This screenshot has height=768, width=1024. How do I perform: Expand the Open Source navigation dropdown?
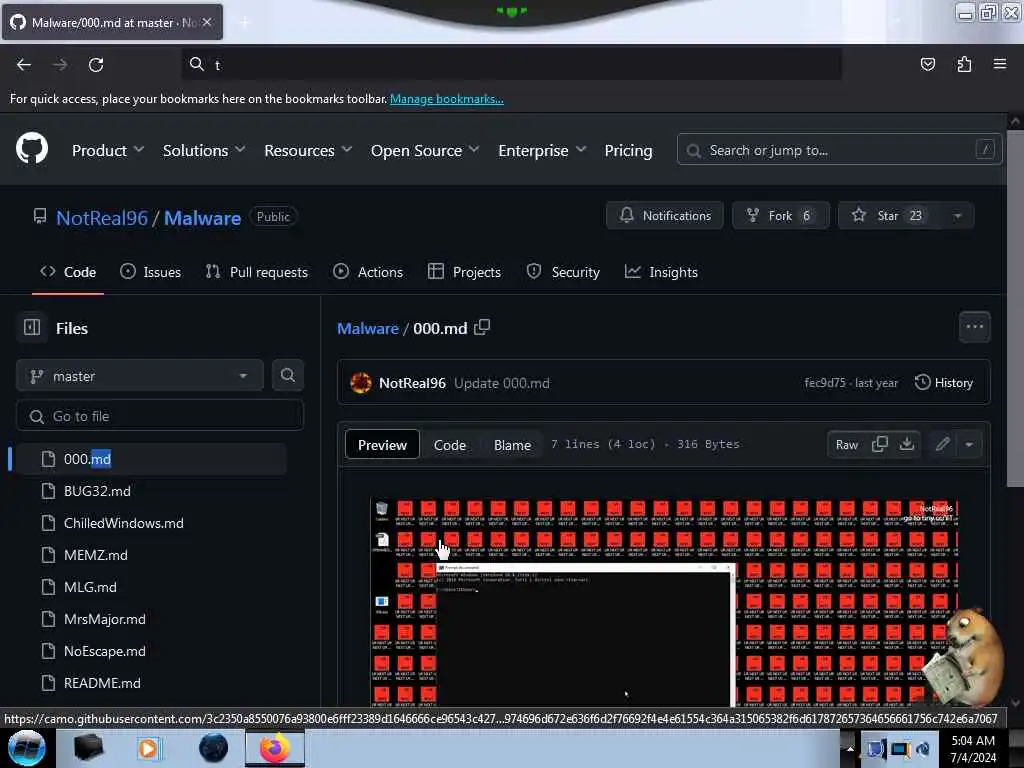tap(424, 150)
